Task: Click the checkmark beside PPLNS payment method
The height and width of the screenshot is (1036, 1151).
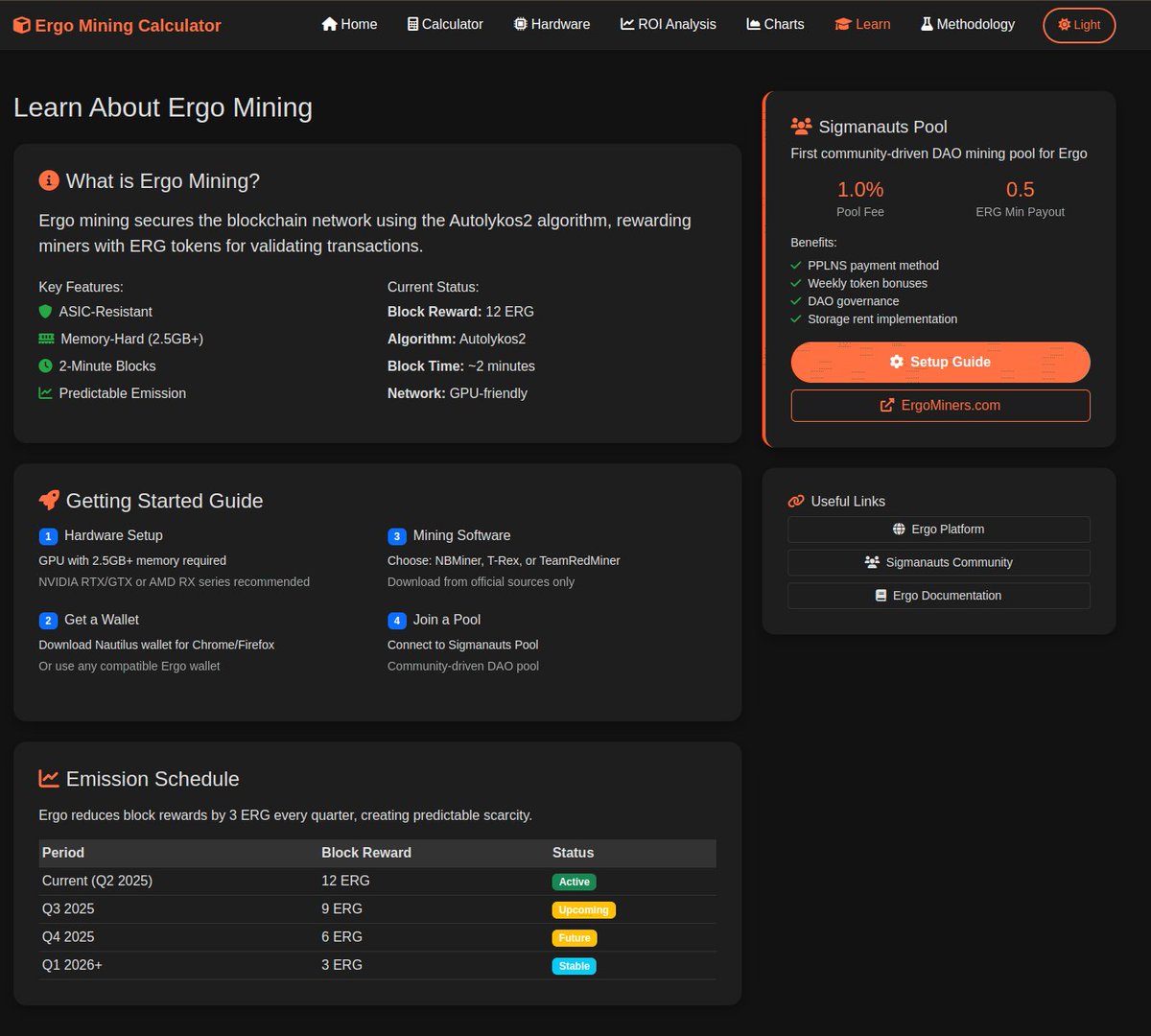Action: (x=796, y=266)
